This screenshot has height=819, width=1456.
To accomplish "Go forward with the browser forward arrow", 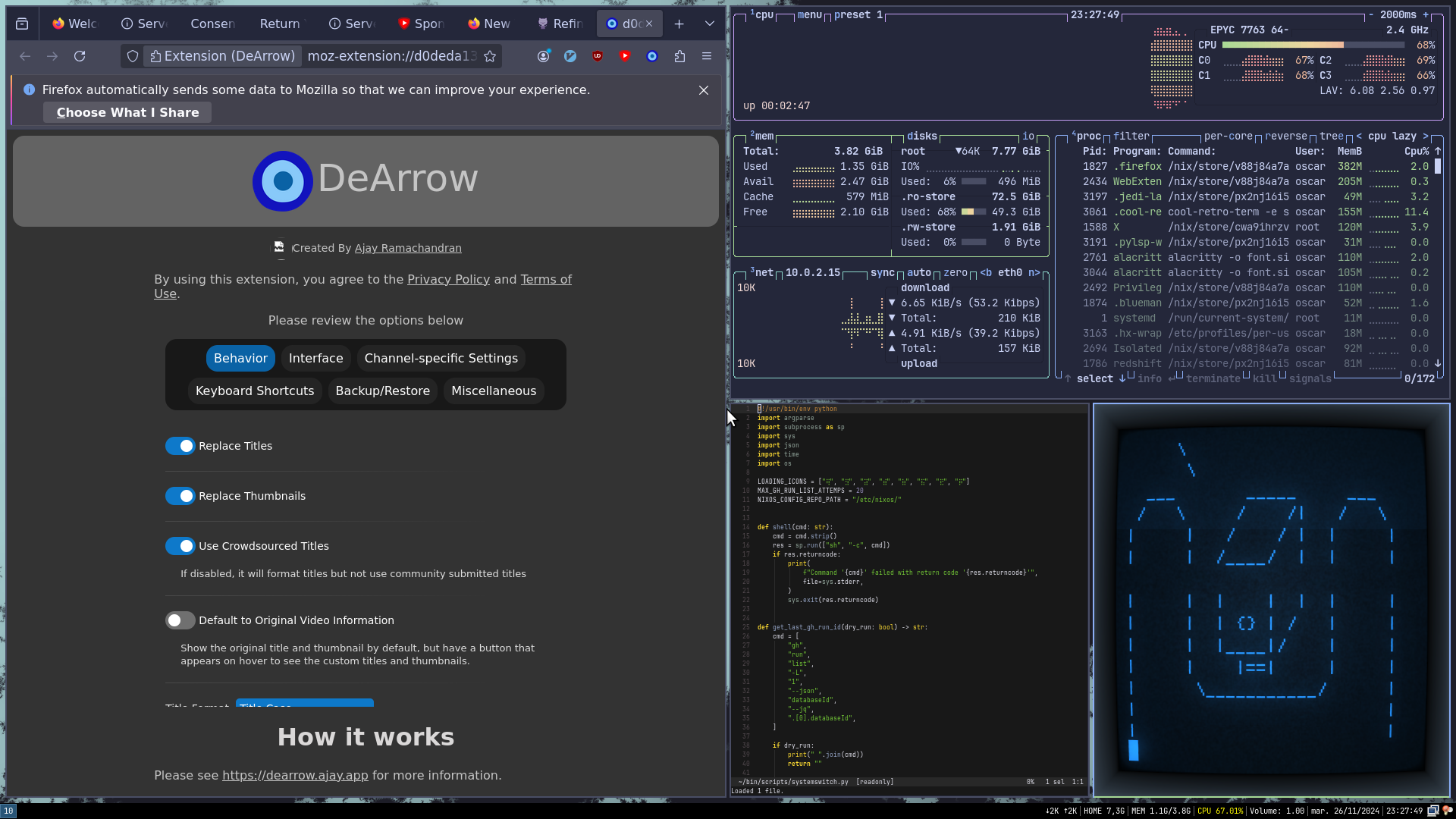I will coord(52,56).
